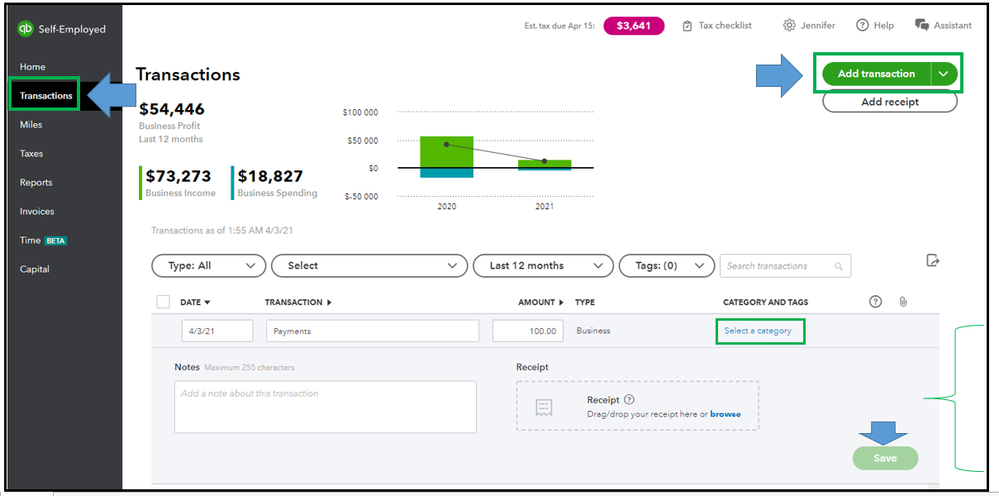Click the $3,641 estimated tax pill
The height and width of the screenshot is (496, 999).
(x=634, y=26)
